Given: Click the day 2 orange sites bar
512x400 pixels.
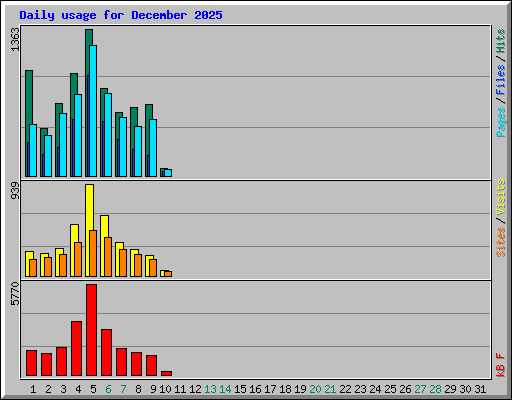Looking at the screenshot, I should tap(48, 267).
